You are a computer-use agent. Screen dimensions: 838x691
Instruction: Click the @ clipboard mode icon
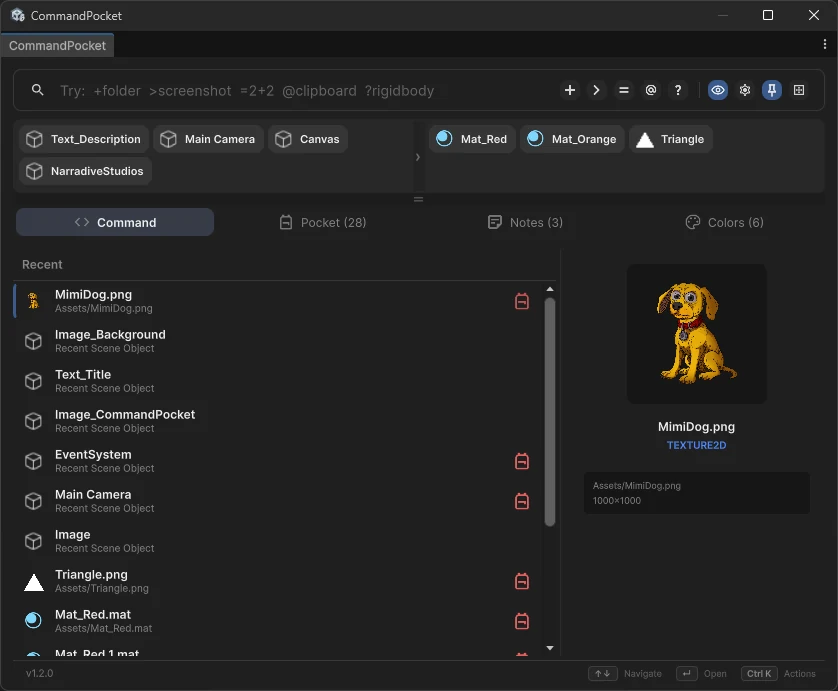pyautogui.click(x=650, y=90)
